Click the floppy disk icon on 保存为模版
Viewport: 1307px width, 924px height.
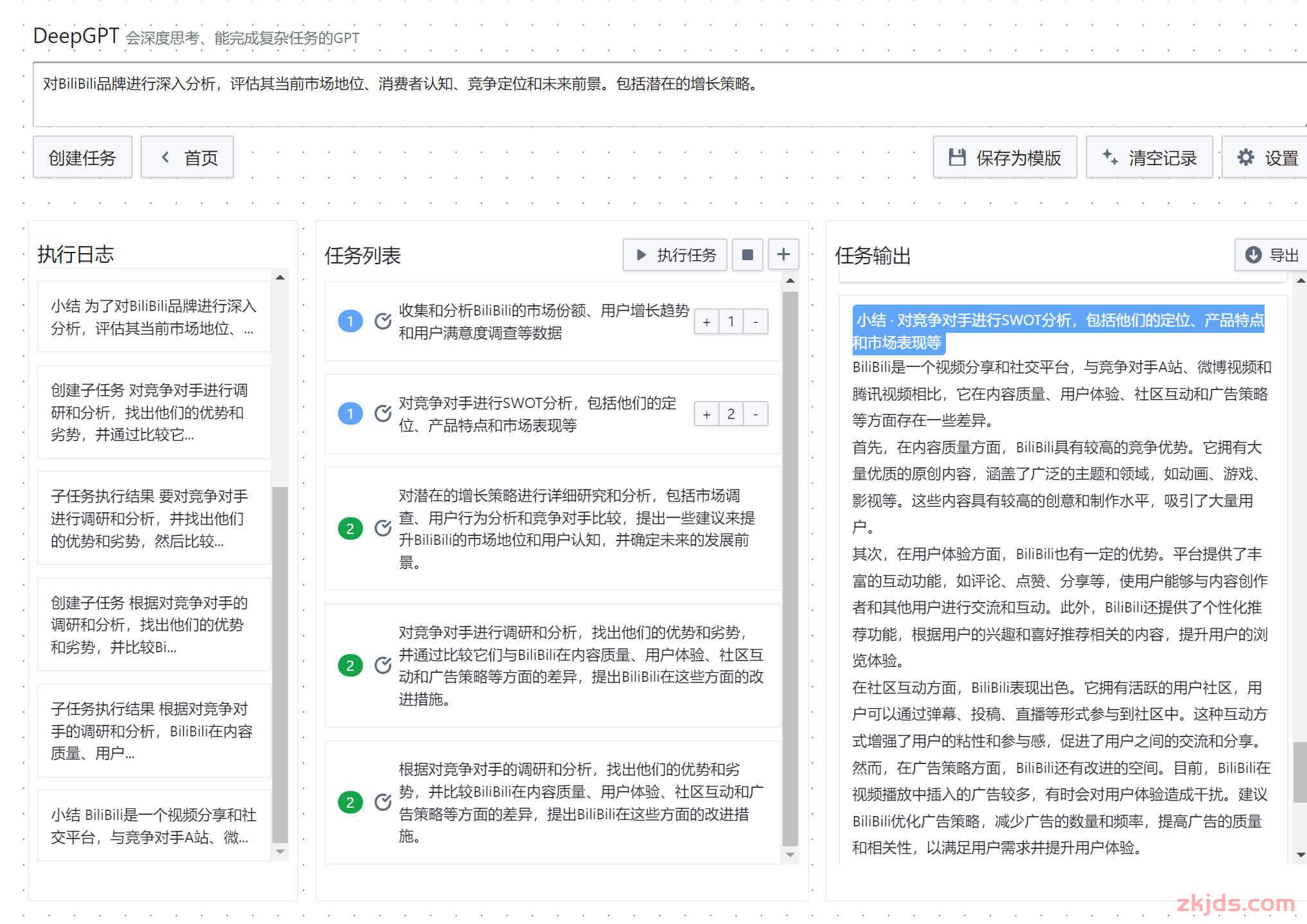point(957,157)
